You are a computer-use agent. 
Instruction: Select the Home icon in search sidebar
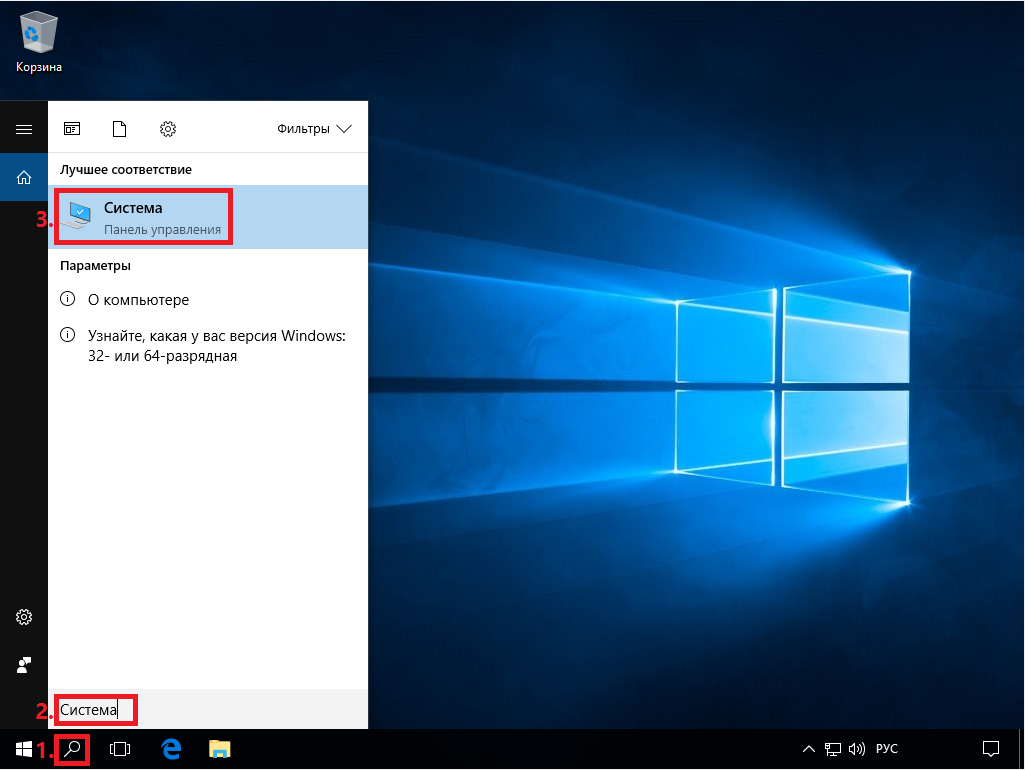click(x=24, y=178)
